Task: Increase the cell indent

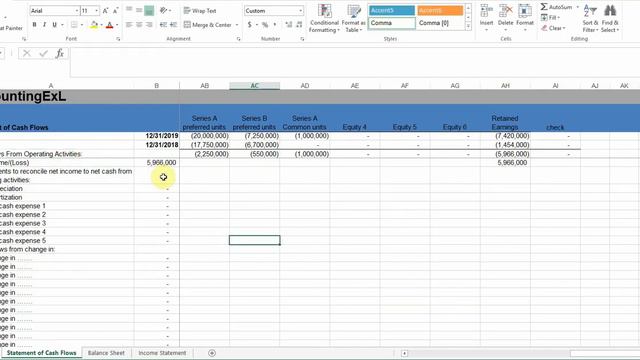Action: tap(173, 25)
